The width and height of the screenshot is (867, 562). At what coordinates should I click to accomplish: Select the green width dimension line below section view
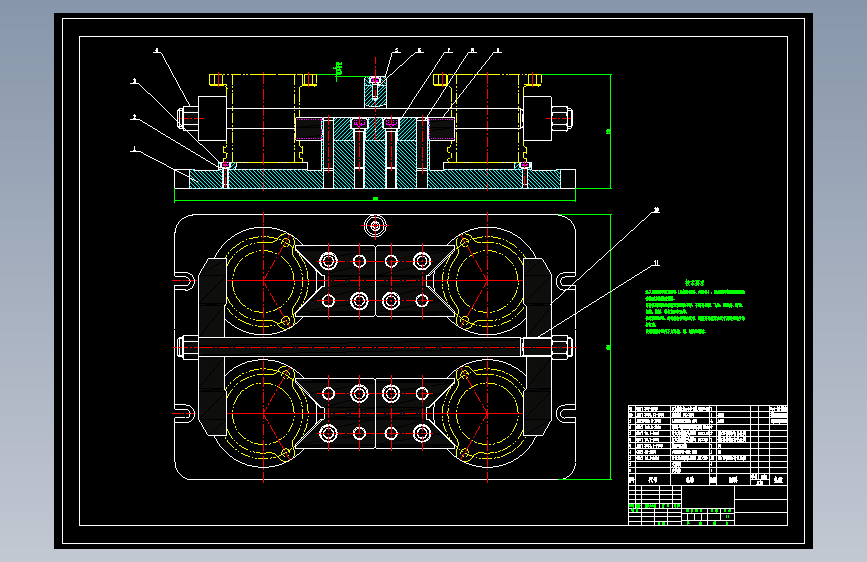tap(375, 199)
